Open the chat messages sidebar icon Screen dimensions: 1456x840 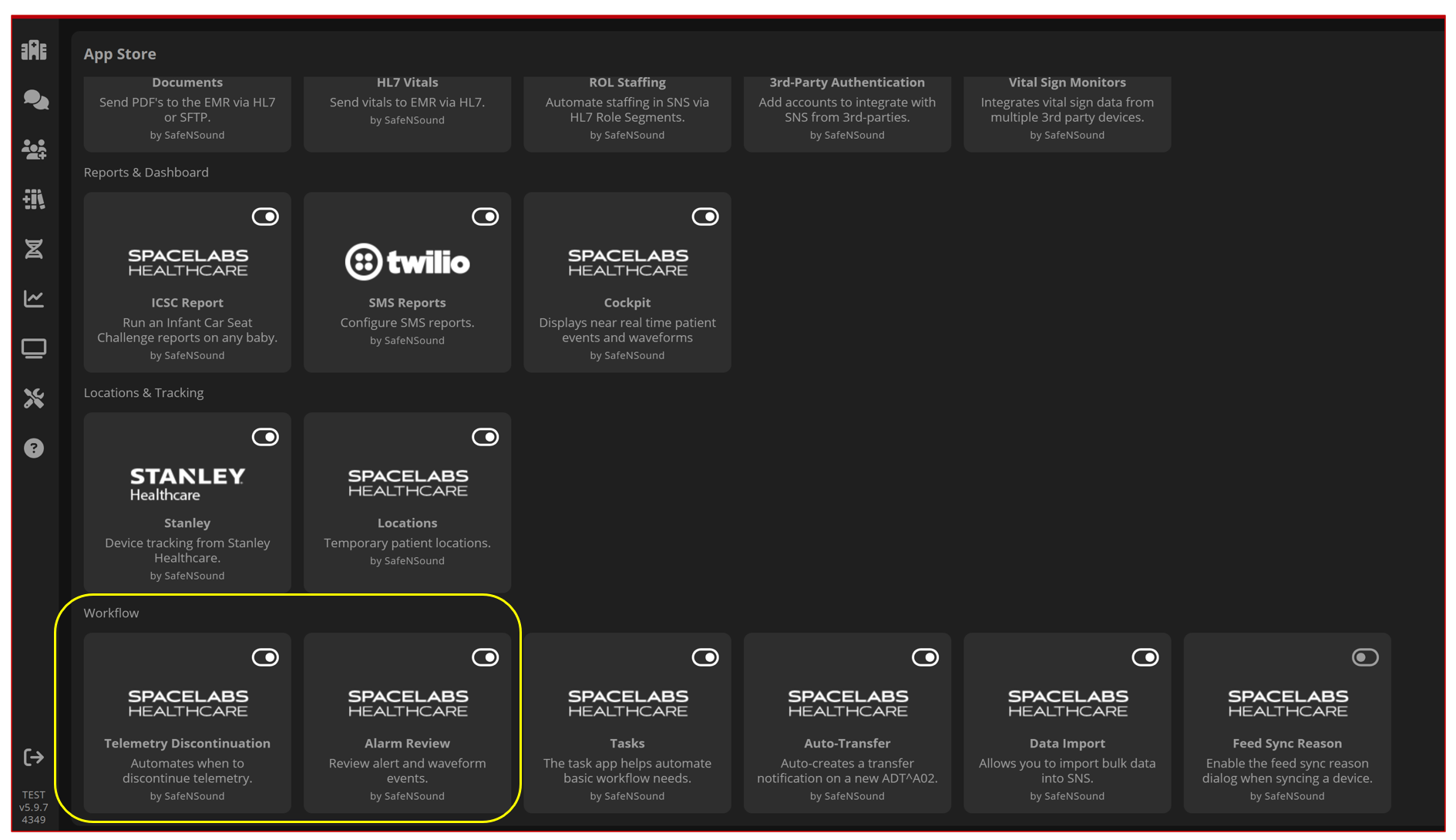tap(35, 99)
